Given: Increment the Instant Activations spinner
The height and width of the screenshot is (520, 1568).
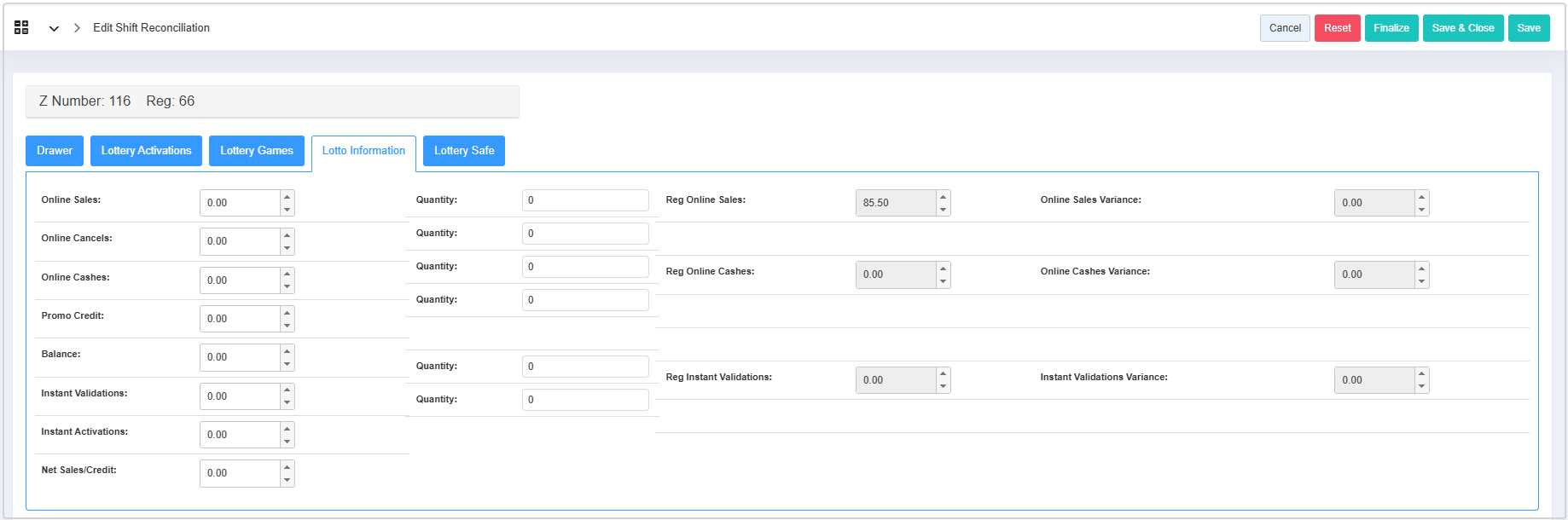Looking at the screenshot, I should [x=287, y=429].
